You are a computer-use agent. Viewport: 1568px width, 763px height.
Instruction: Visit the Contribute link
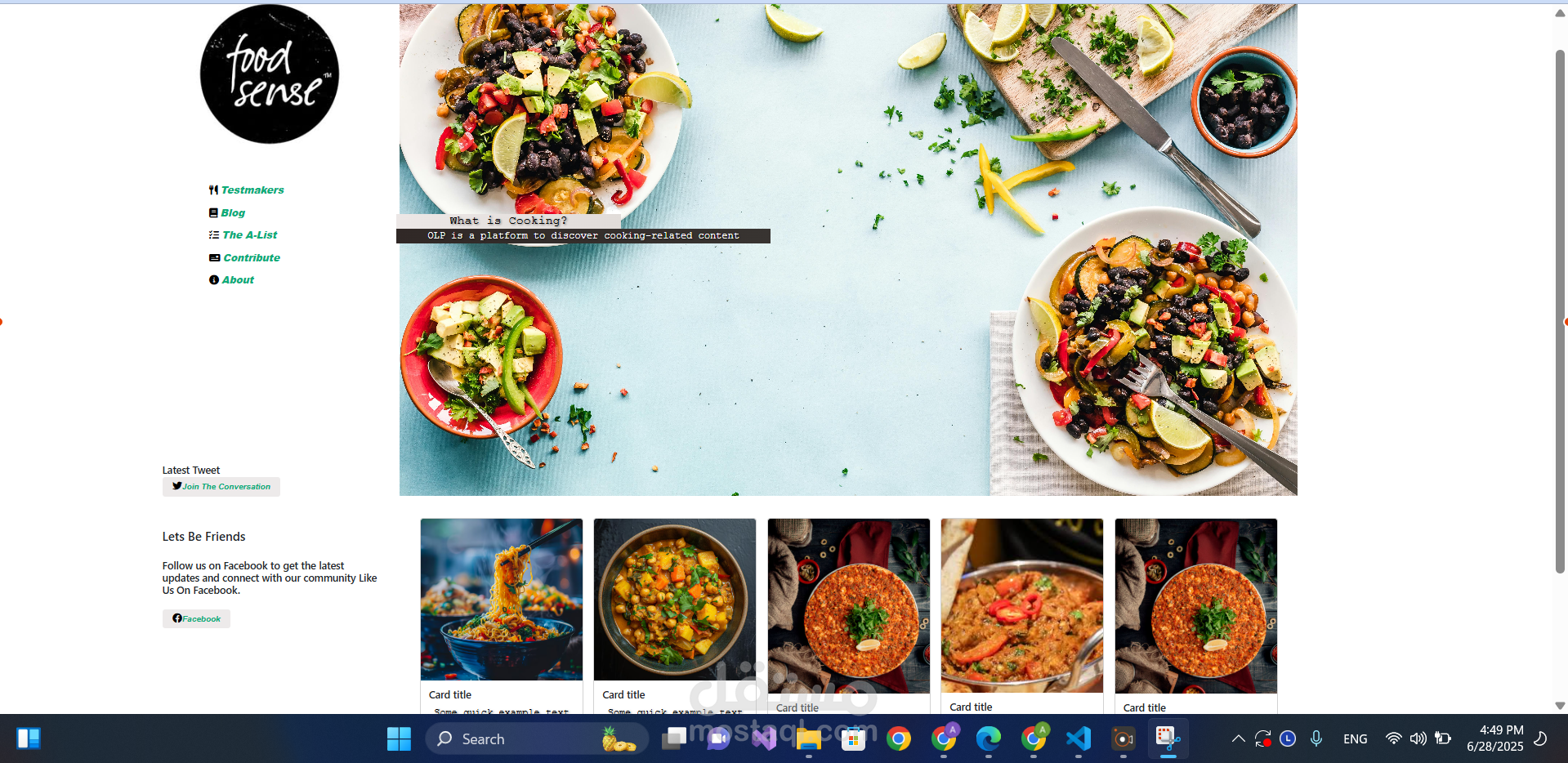[x=252, y=257]
